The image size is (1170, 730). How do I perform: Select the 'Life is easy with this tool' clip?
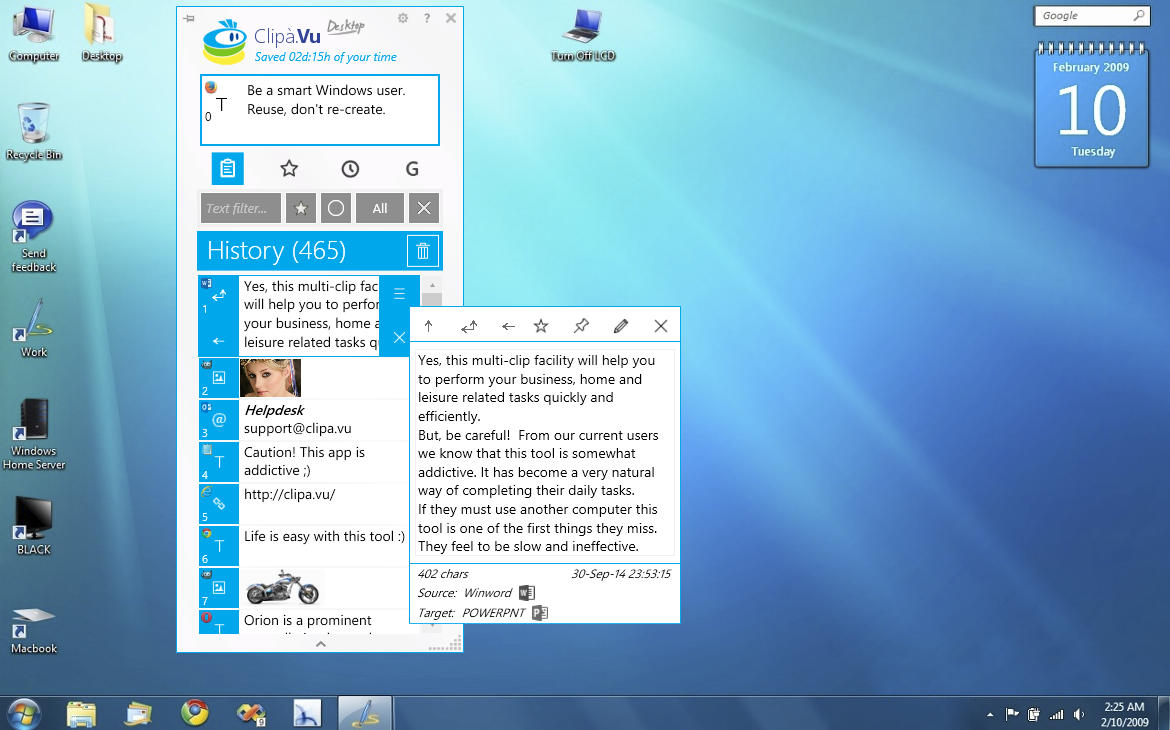click(x=322, y=545)
